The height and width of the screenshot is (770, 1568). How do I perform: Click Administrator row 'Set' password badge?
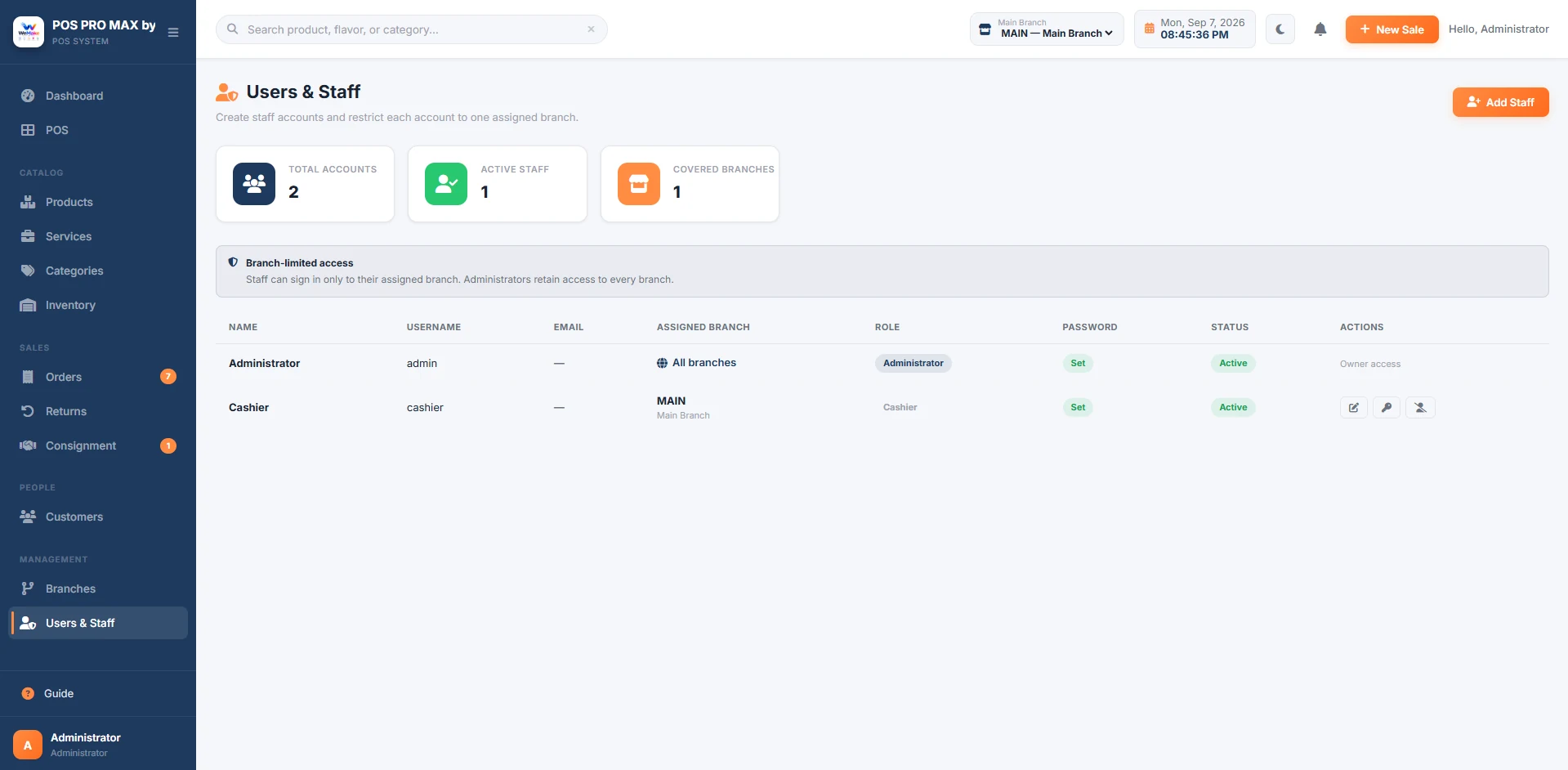click(x=1078, y=363)
